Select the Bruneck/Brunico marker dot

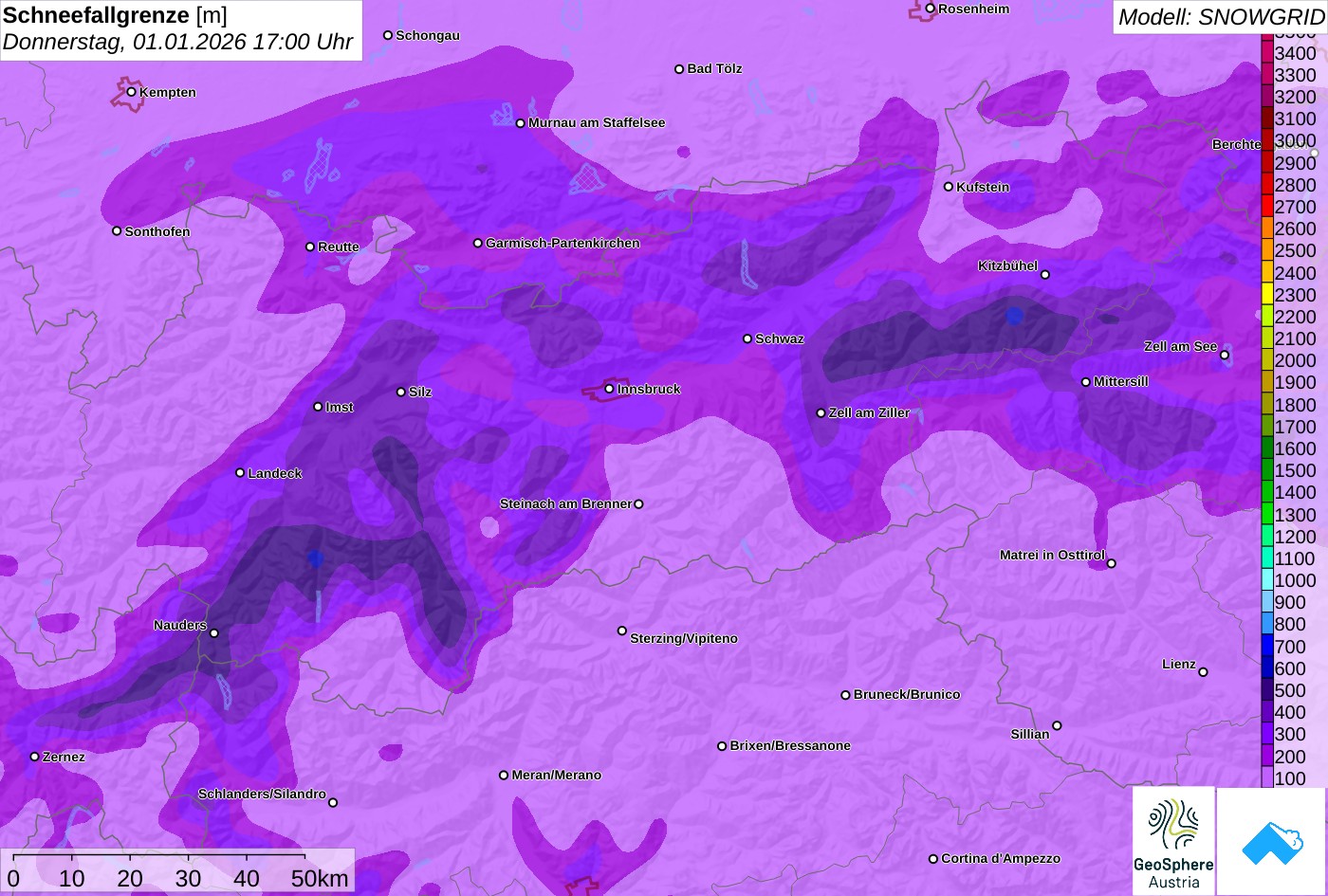tap(846, 695)
